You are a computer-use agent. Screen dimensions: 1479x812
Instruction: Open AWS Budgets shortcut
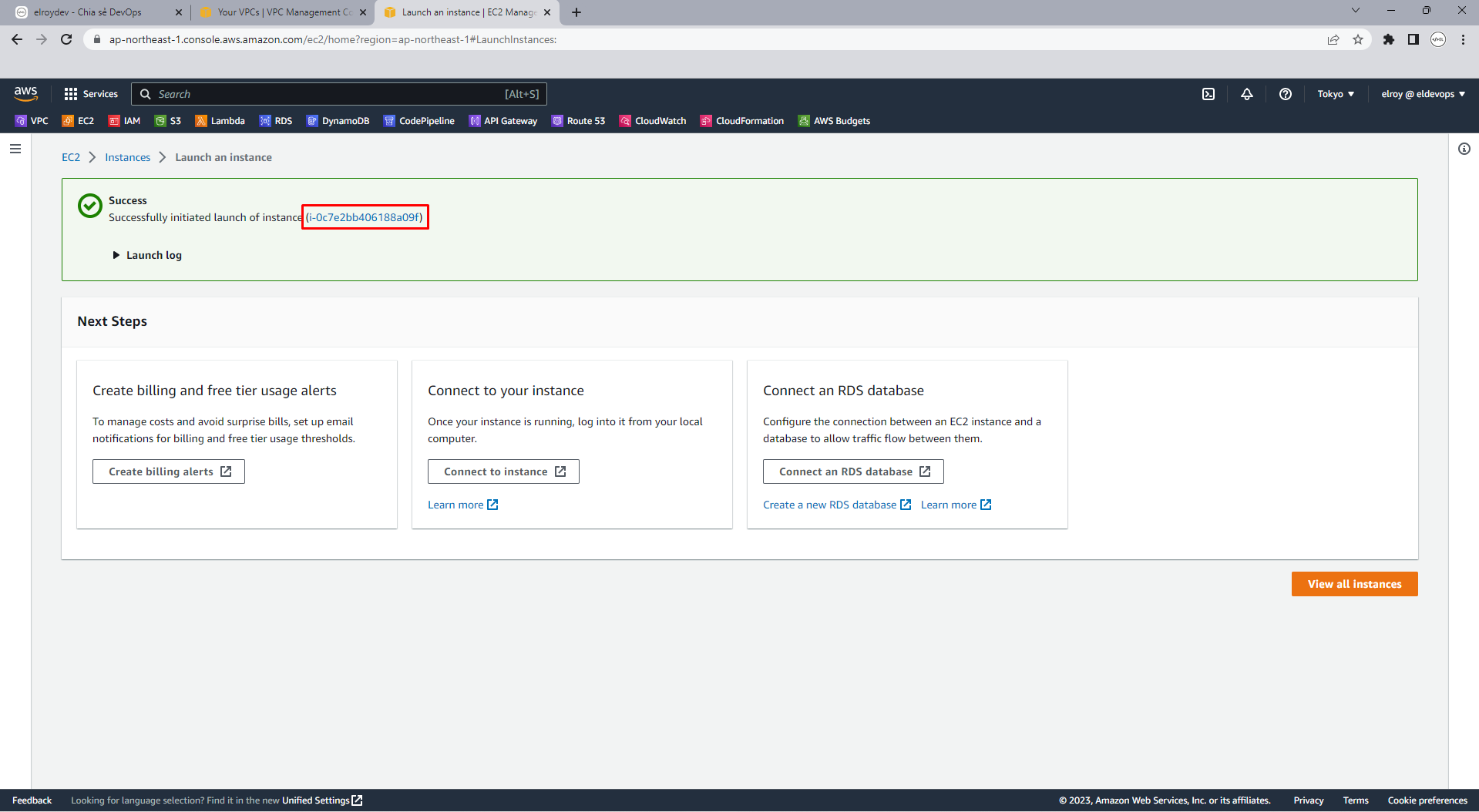(x=834, y=121)
